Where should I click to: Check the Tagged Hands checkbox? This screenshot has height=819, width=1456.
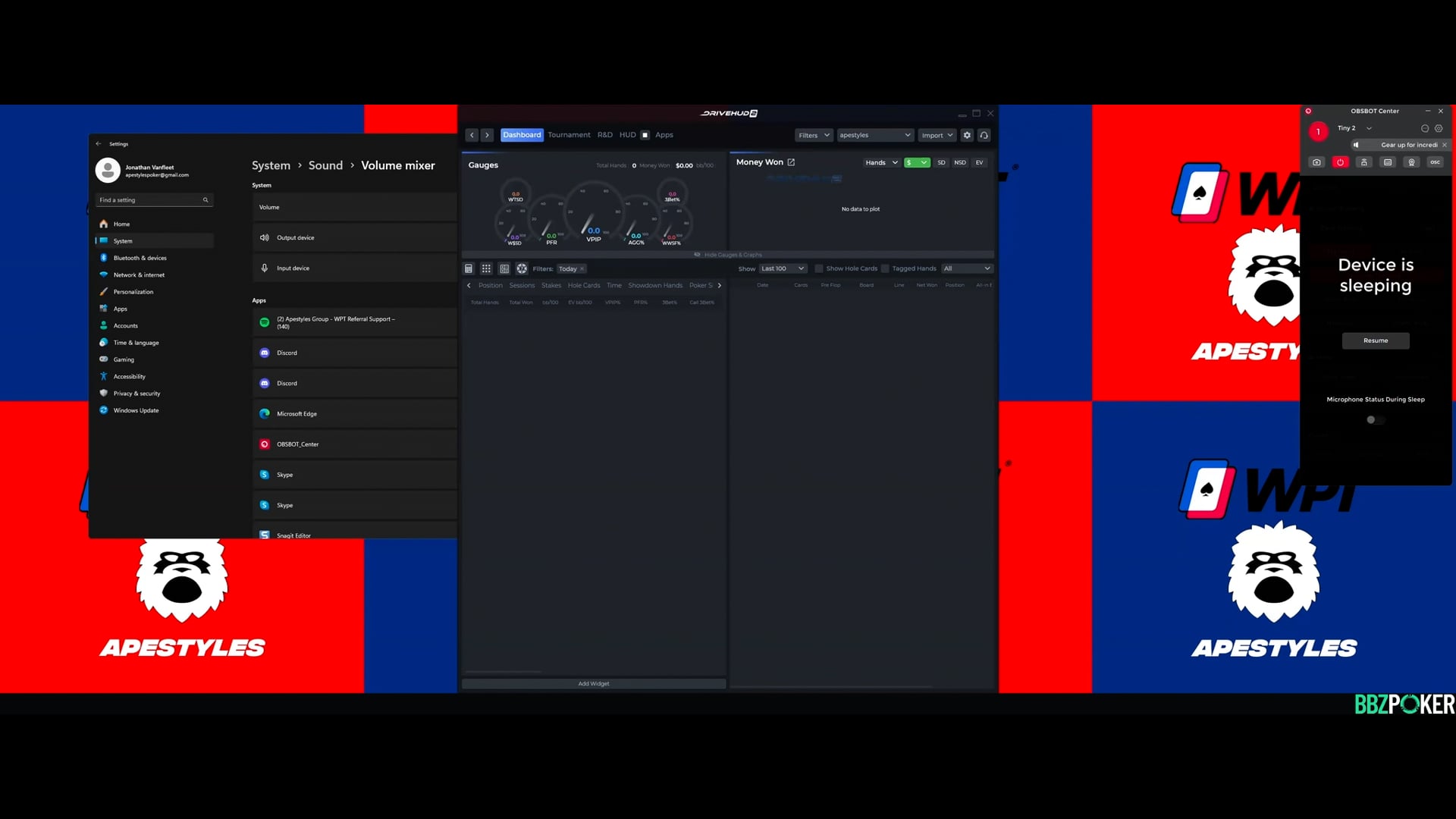[x=885, y=268]
